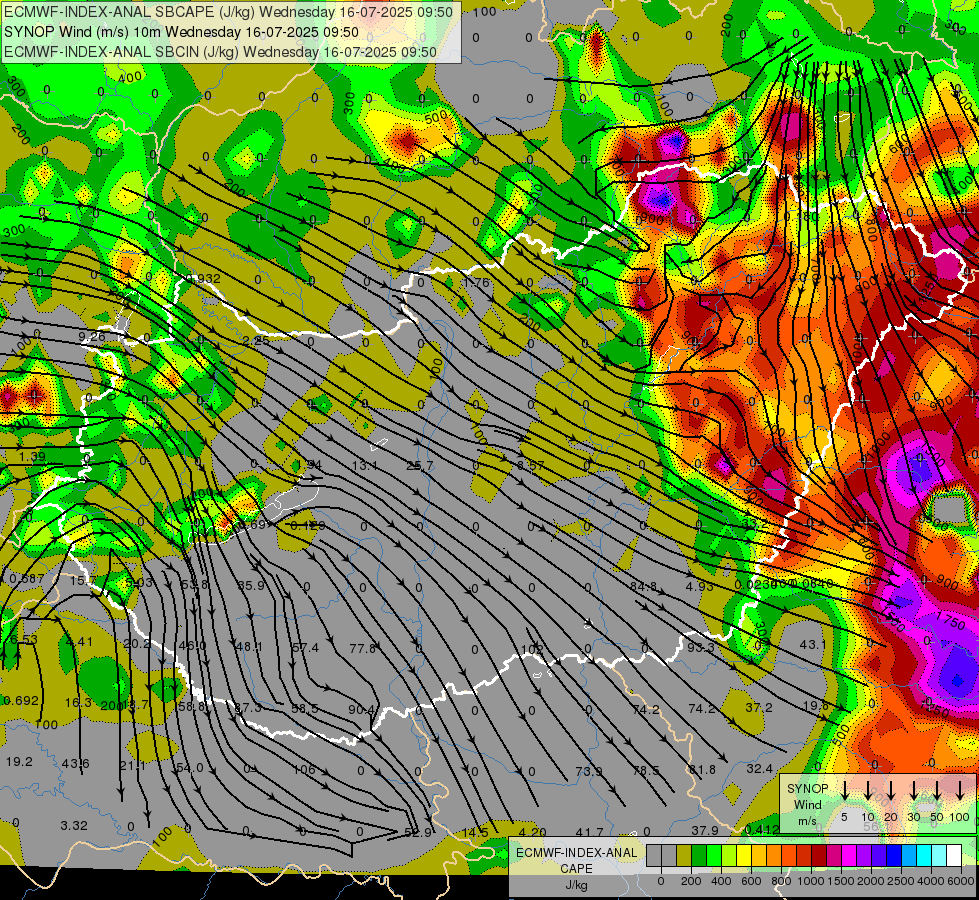Click the 35.9 value on the map
Image resolution: width=979 pixels, height=900 pixels.
251,585
